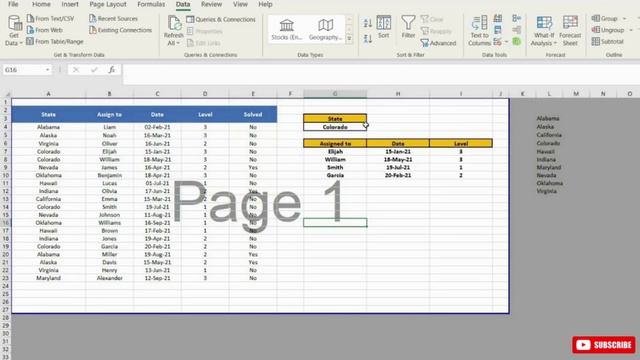
Task: Open What-If Analysis
Action: [544, 31]
